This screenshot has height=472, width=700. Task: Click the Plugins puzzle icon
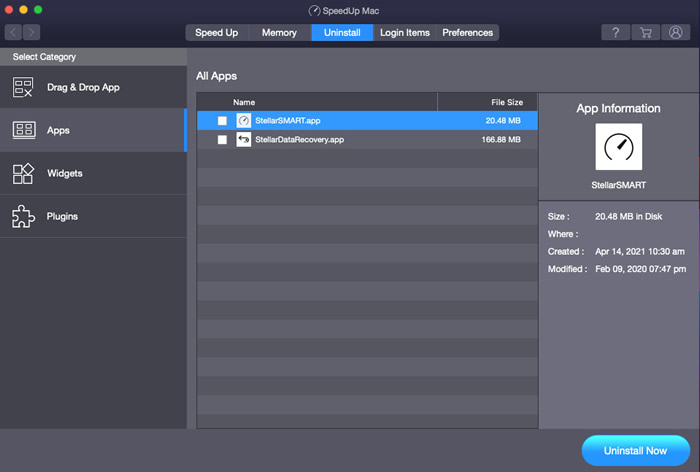tap(23, 216)
